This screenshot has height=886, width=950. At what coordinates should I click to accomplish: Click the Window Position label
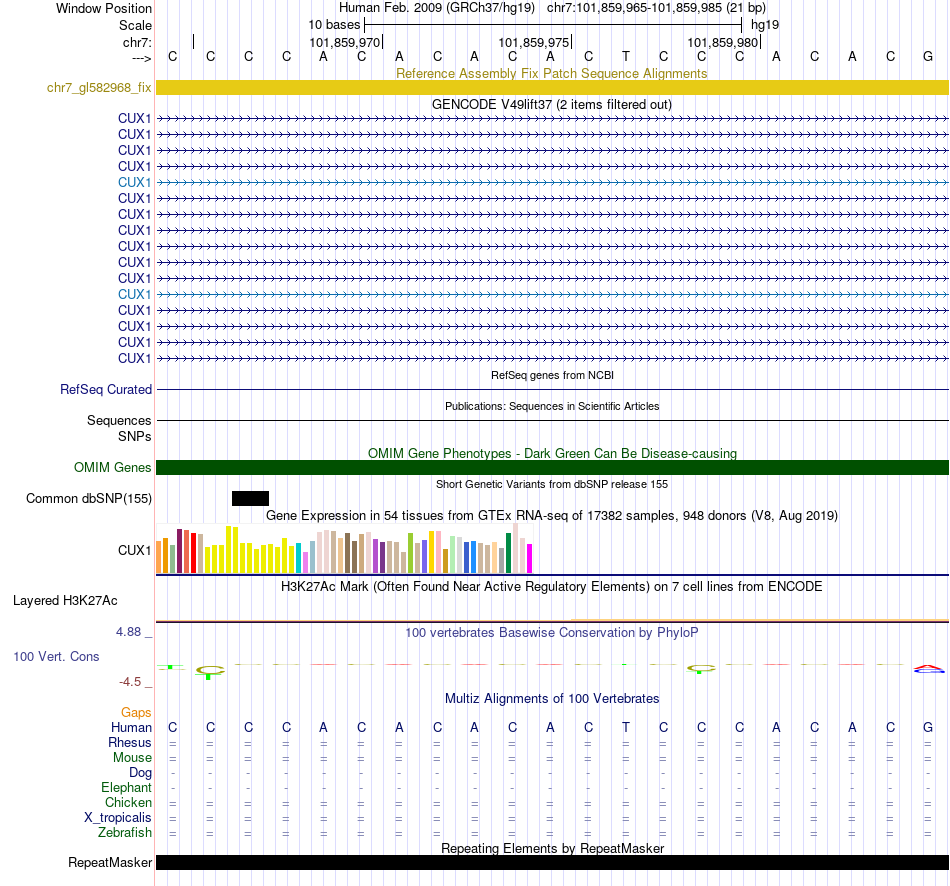(104, 8)
